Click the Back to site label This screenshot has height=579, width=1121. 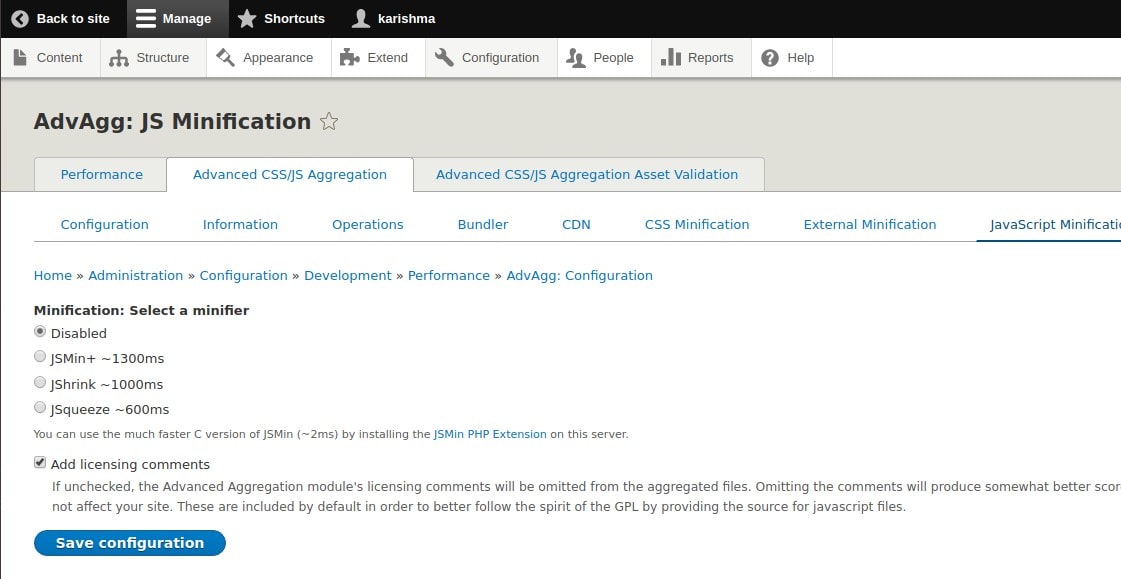(73, 19)
